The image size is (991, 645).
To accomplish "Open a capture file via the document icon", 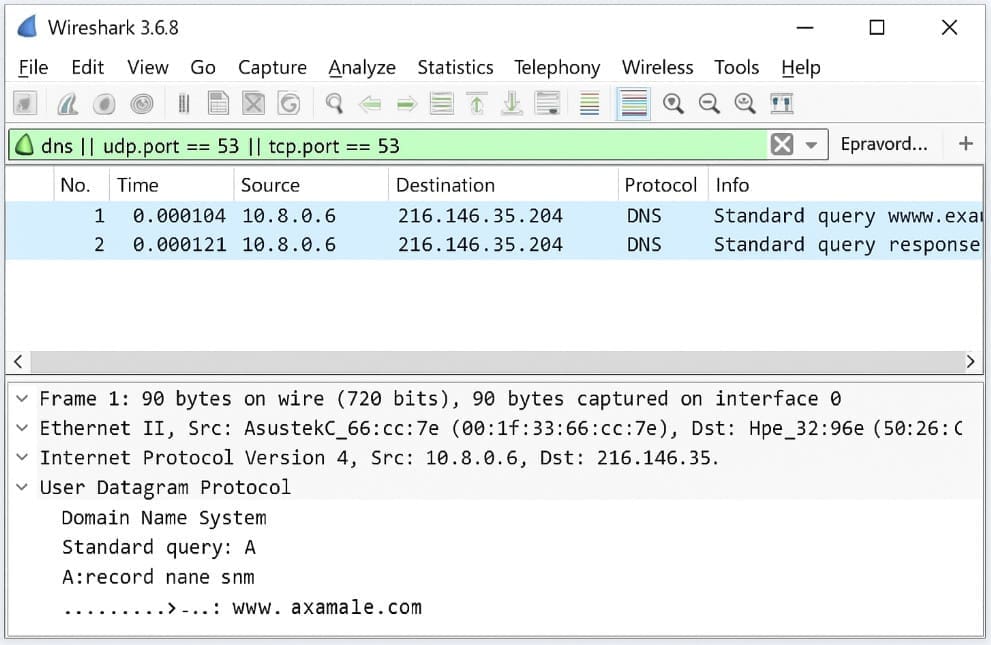I will [219, 104].
